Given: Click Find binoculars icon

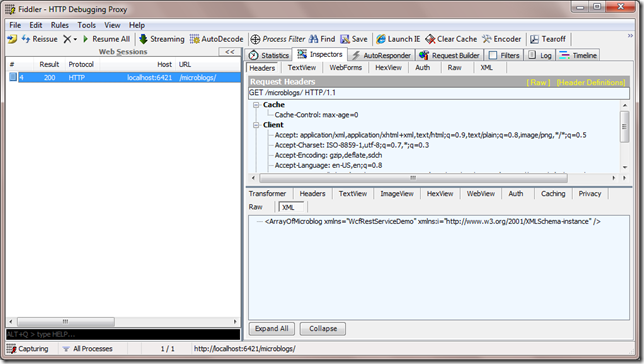Looking at the screenshot, I should pyautogui.click(x=313, y=39).
